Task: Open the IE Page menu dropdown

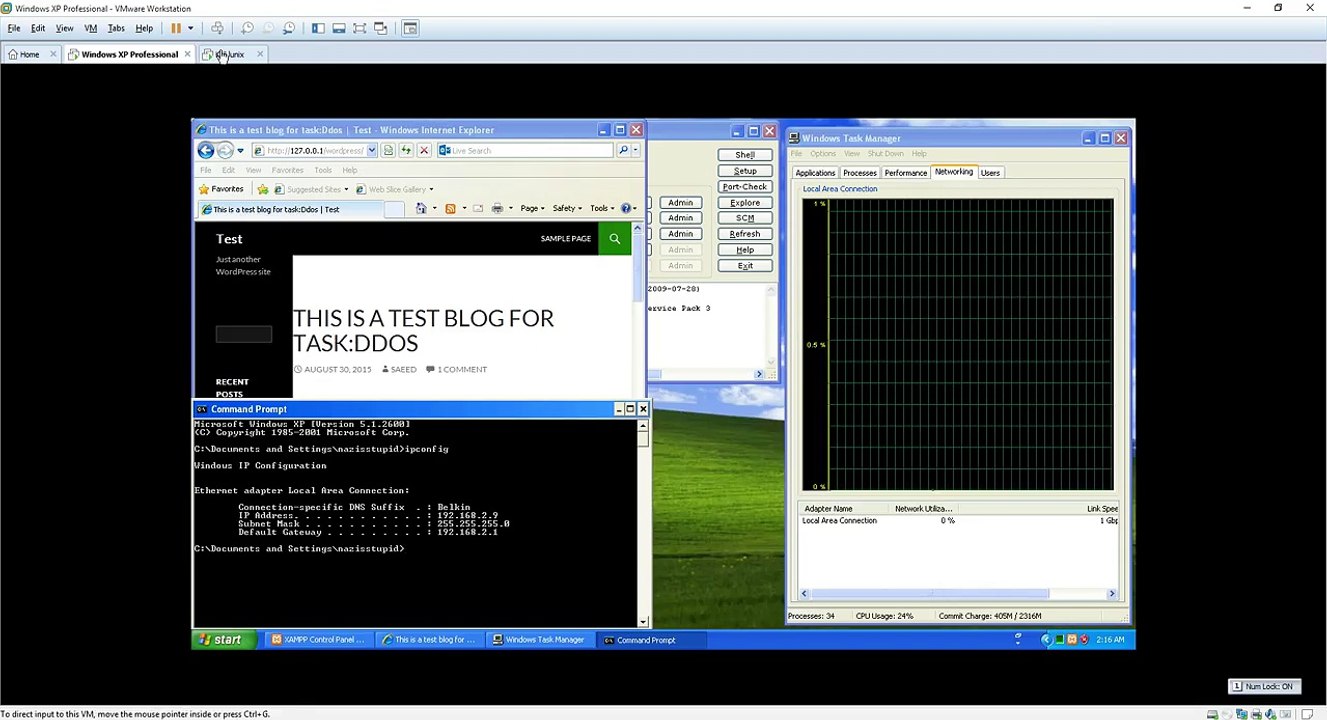Action: [532, 208]
